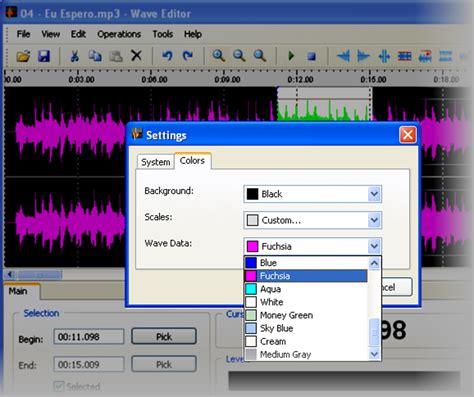Click the blue vertical-bar arrows toolbar icon

tap(384, 56)
